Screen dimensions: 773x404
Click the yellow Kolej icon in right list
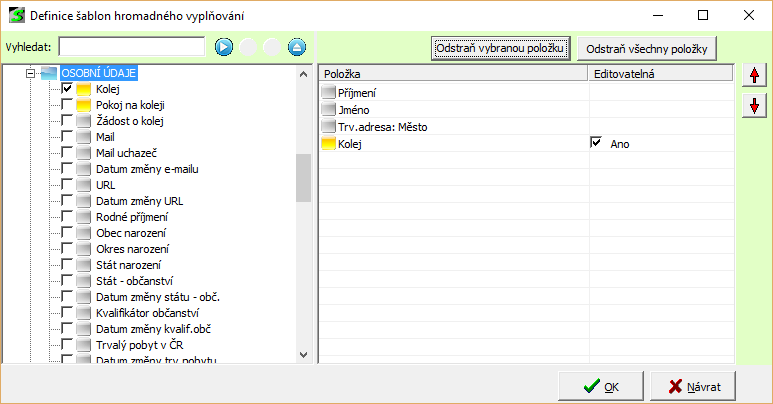point(329,144)
